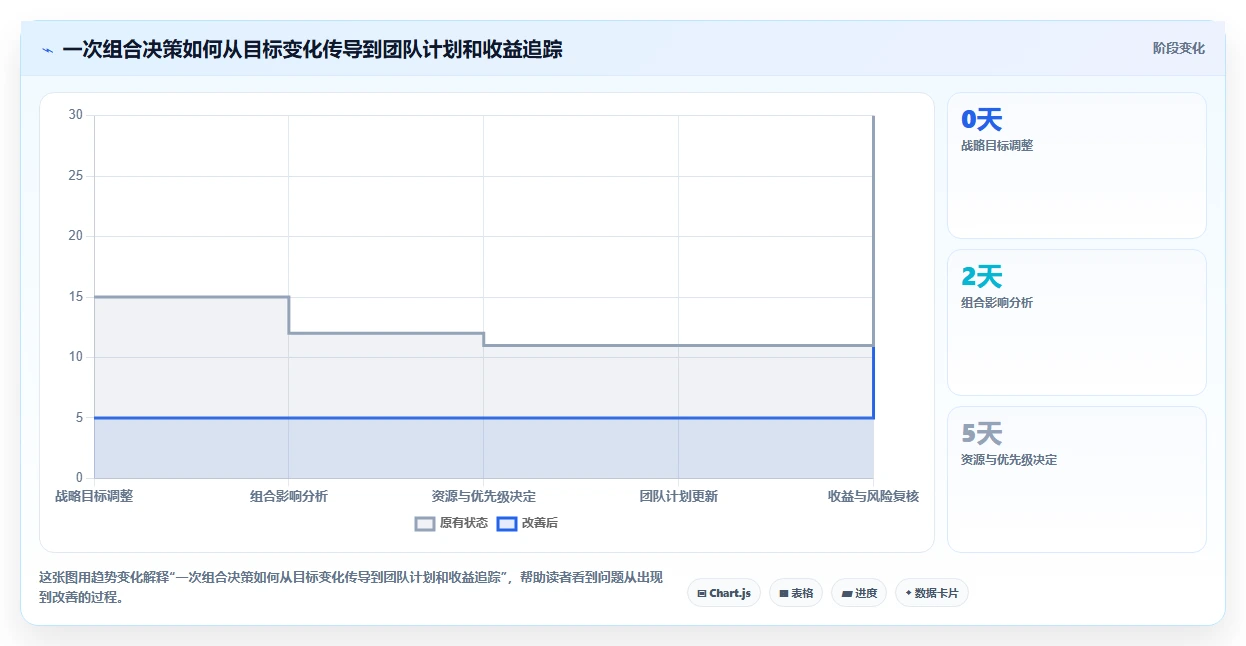Click the 阶段变化 label in header
Image resolution: width=1246 pixels, height=646 pixels.
[1178, 48]
